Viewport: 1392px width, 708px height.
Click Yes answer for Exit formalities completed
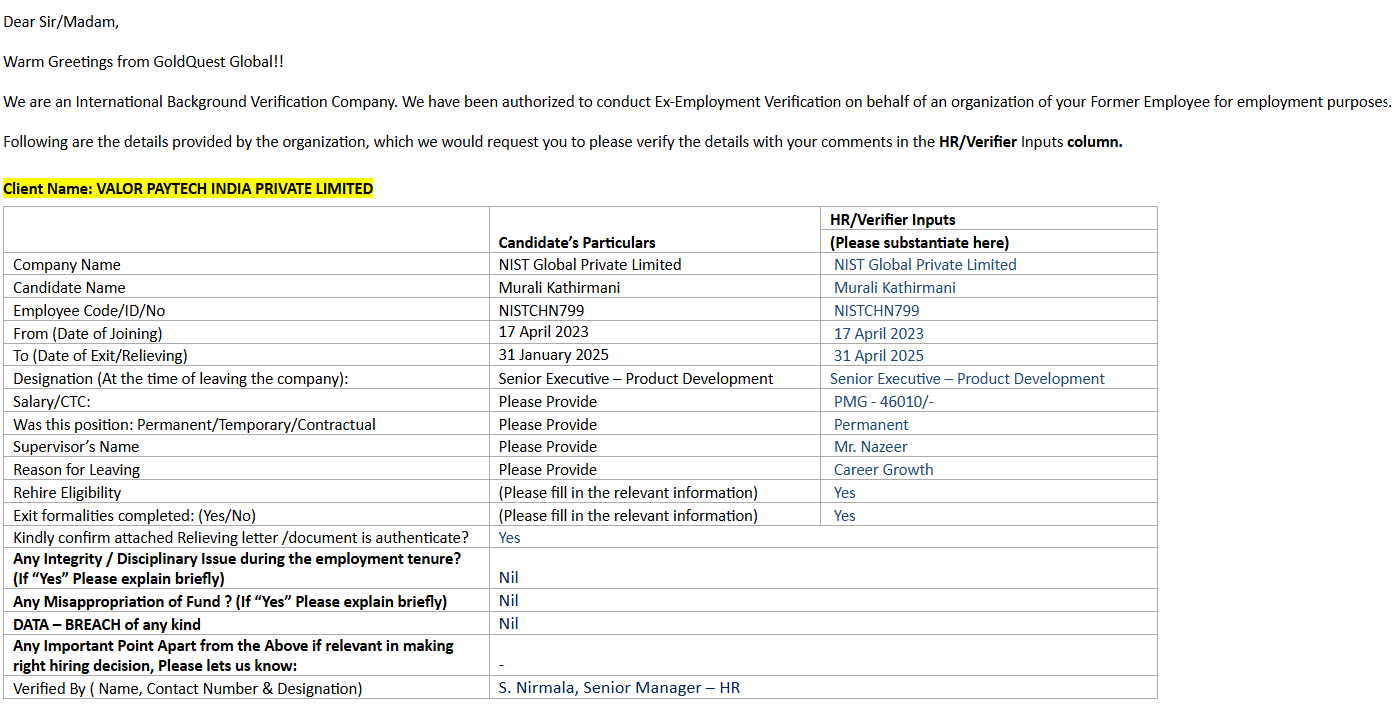pyautogui.click(x=845, y=516)
